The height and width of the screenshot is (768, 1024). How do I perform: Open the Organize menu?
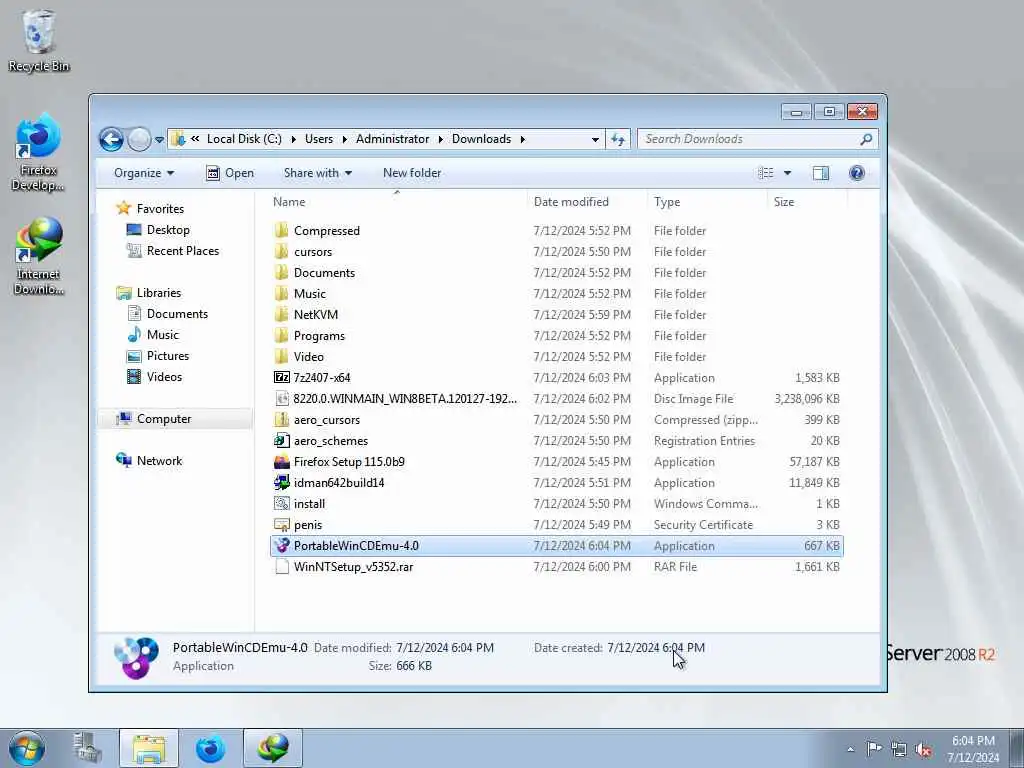(x=144, y=173)
